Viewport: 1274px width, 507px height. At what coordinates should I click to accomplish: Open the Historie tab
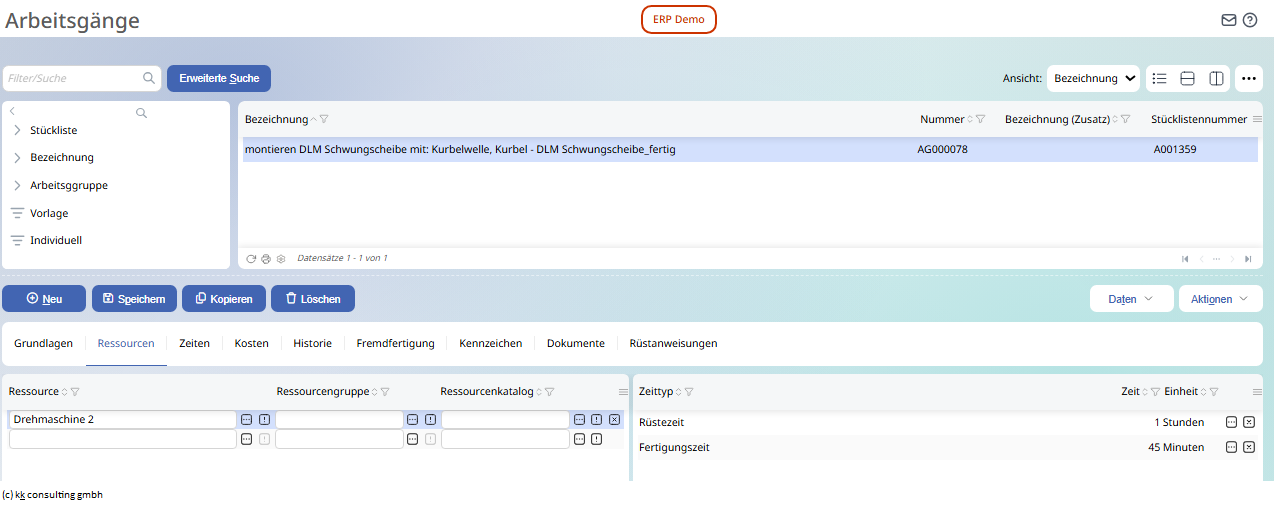click(x=312, y=343)
